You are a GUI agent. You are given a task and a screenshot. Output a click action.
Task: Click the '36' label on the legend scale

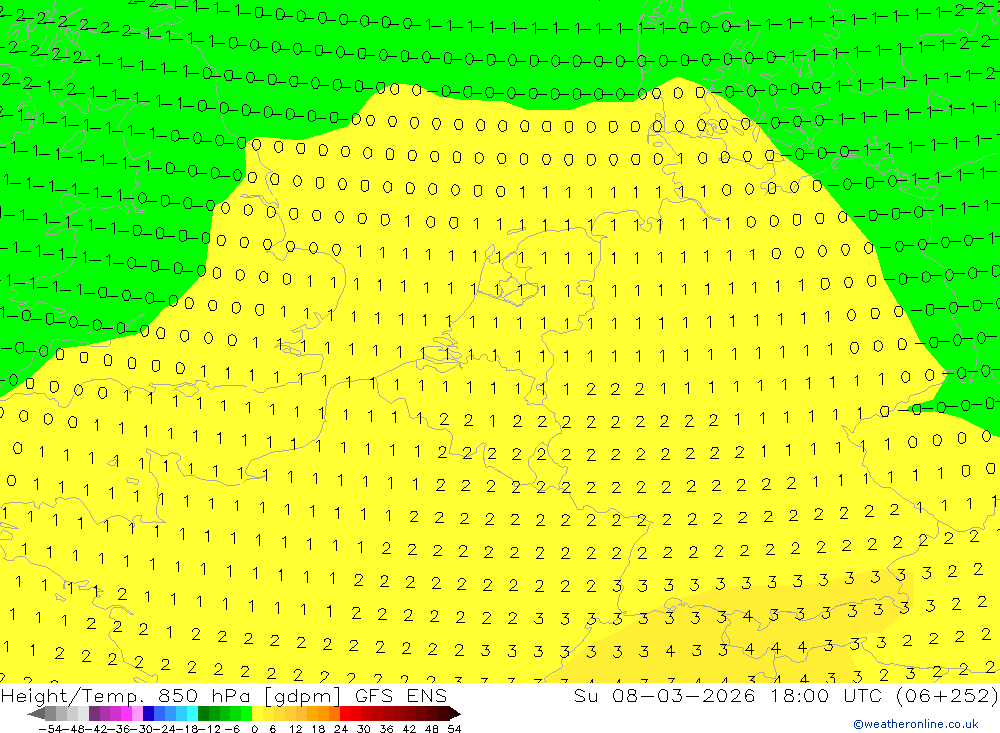coord(386,729)
